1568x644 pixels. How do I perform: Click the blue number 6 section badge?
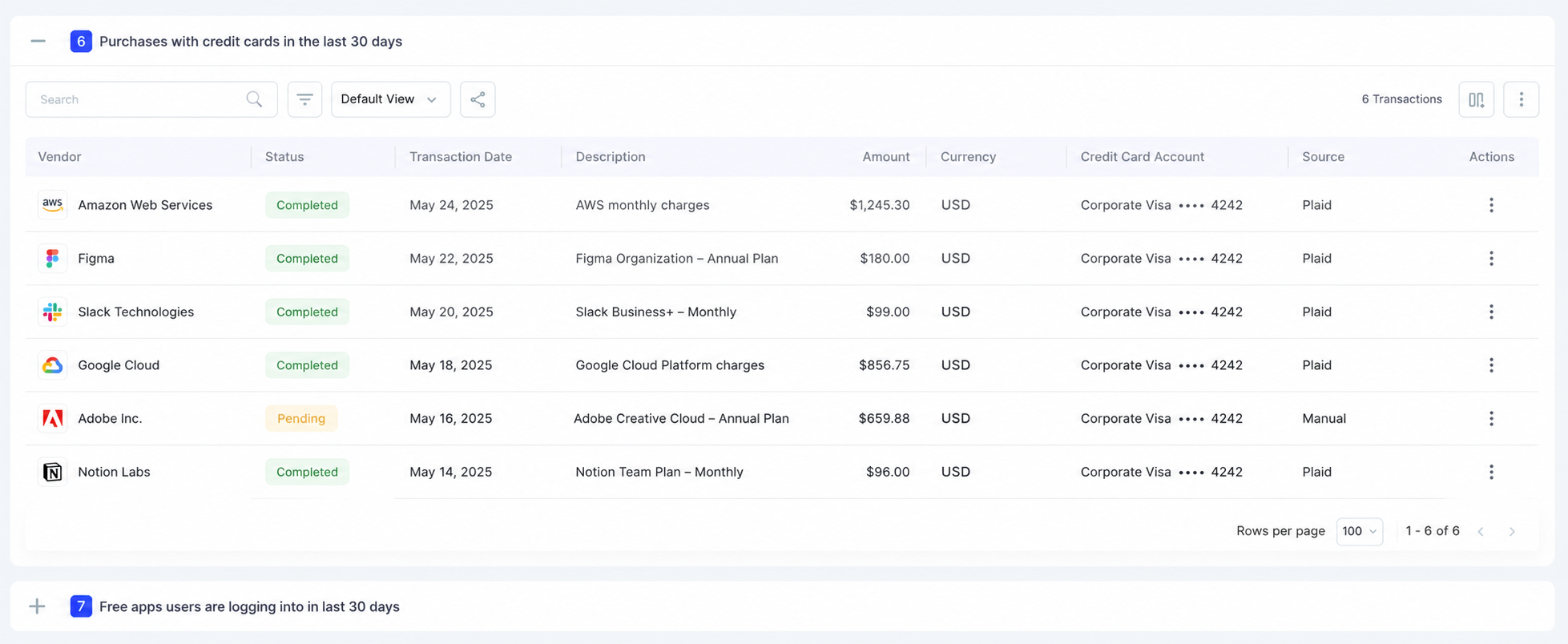81,41
